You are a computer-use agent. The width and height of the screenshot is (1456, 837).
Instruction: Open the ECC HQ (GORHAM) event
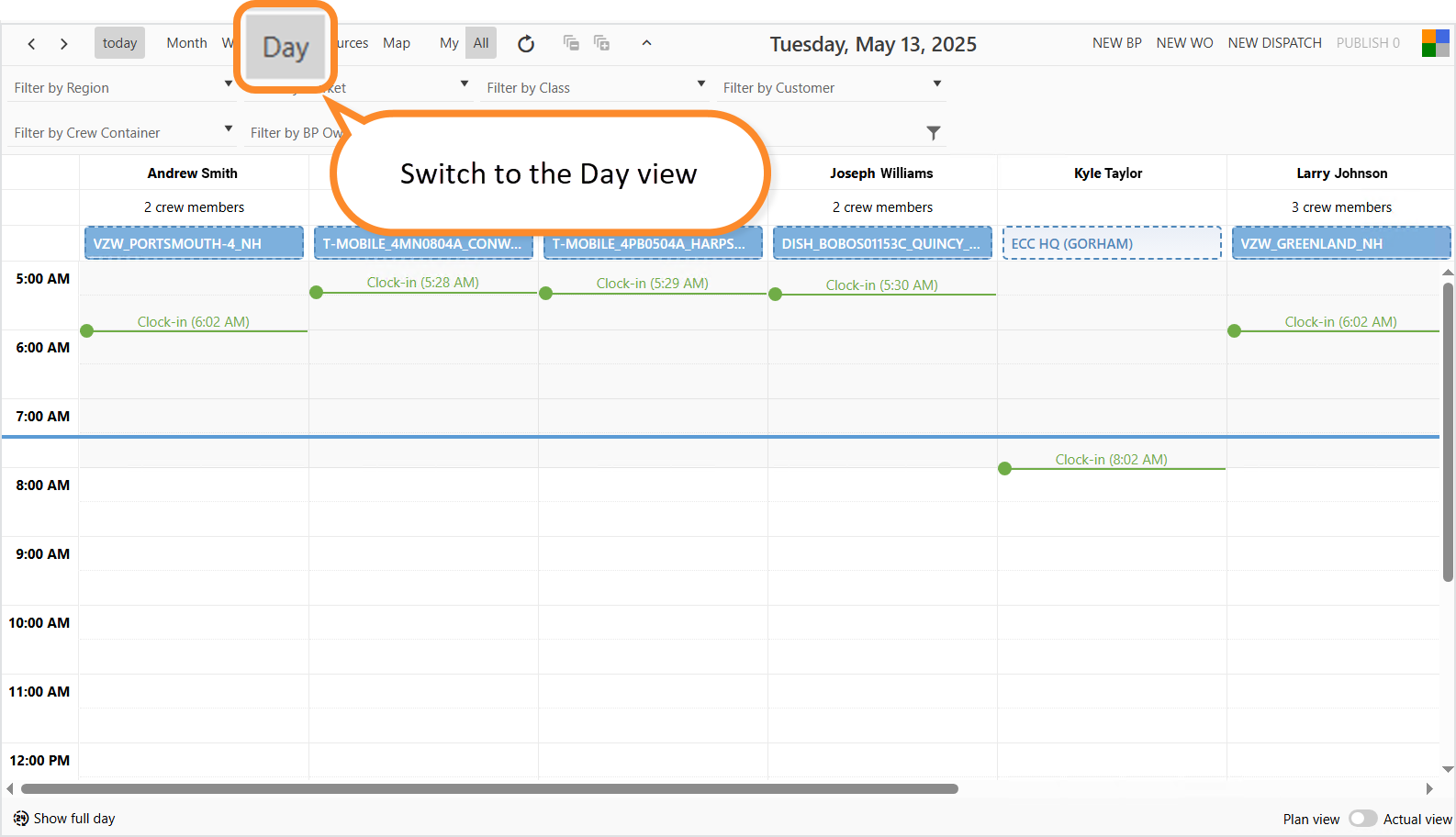pos(1112,243)
